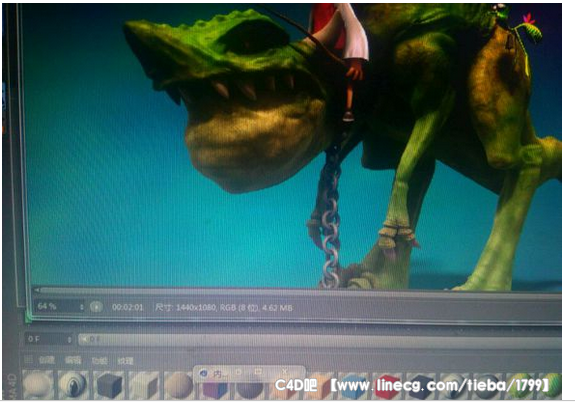
Task: Close the small 内 floating window
Action: 285,372
